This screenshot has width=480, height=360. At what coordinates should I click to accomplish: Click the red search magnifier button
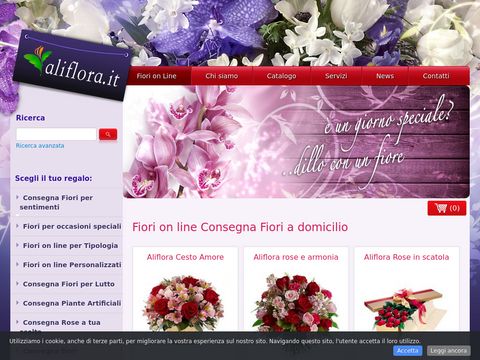coord(108,134)
